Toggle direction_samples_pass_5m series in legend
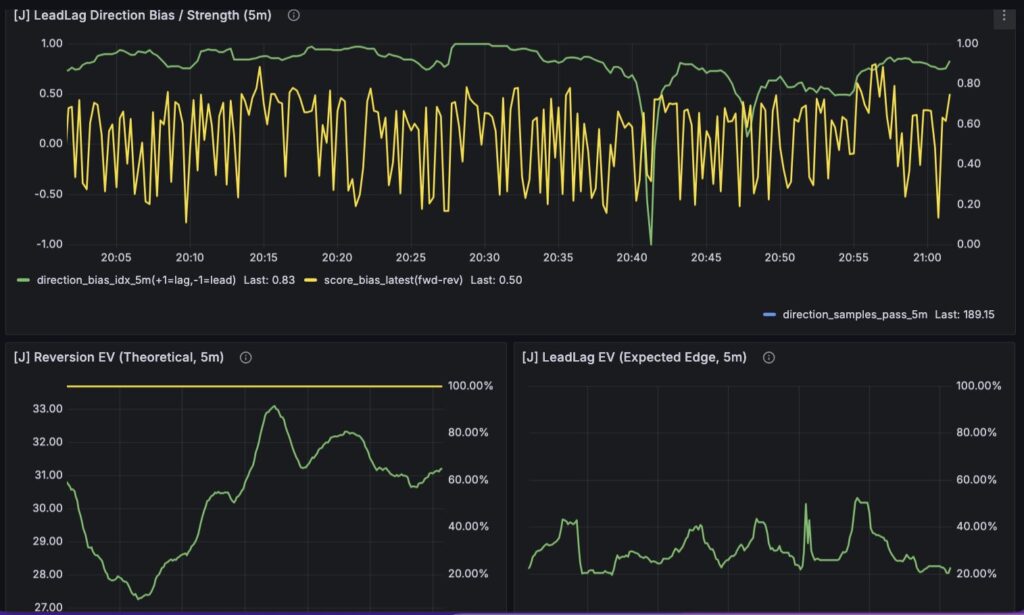 [855, 315]
